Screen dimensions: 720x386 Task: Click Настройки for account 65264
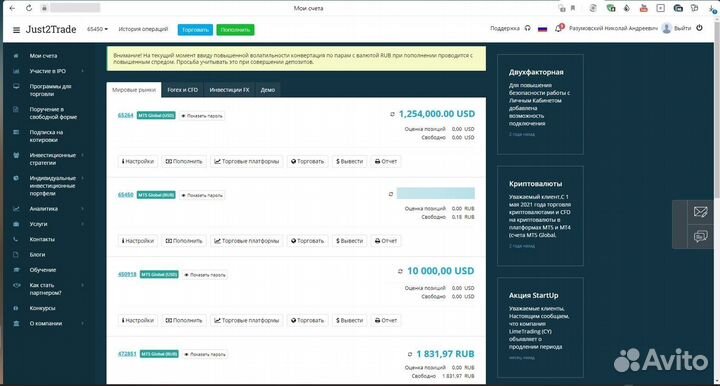(138, 161)
